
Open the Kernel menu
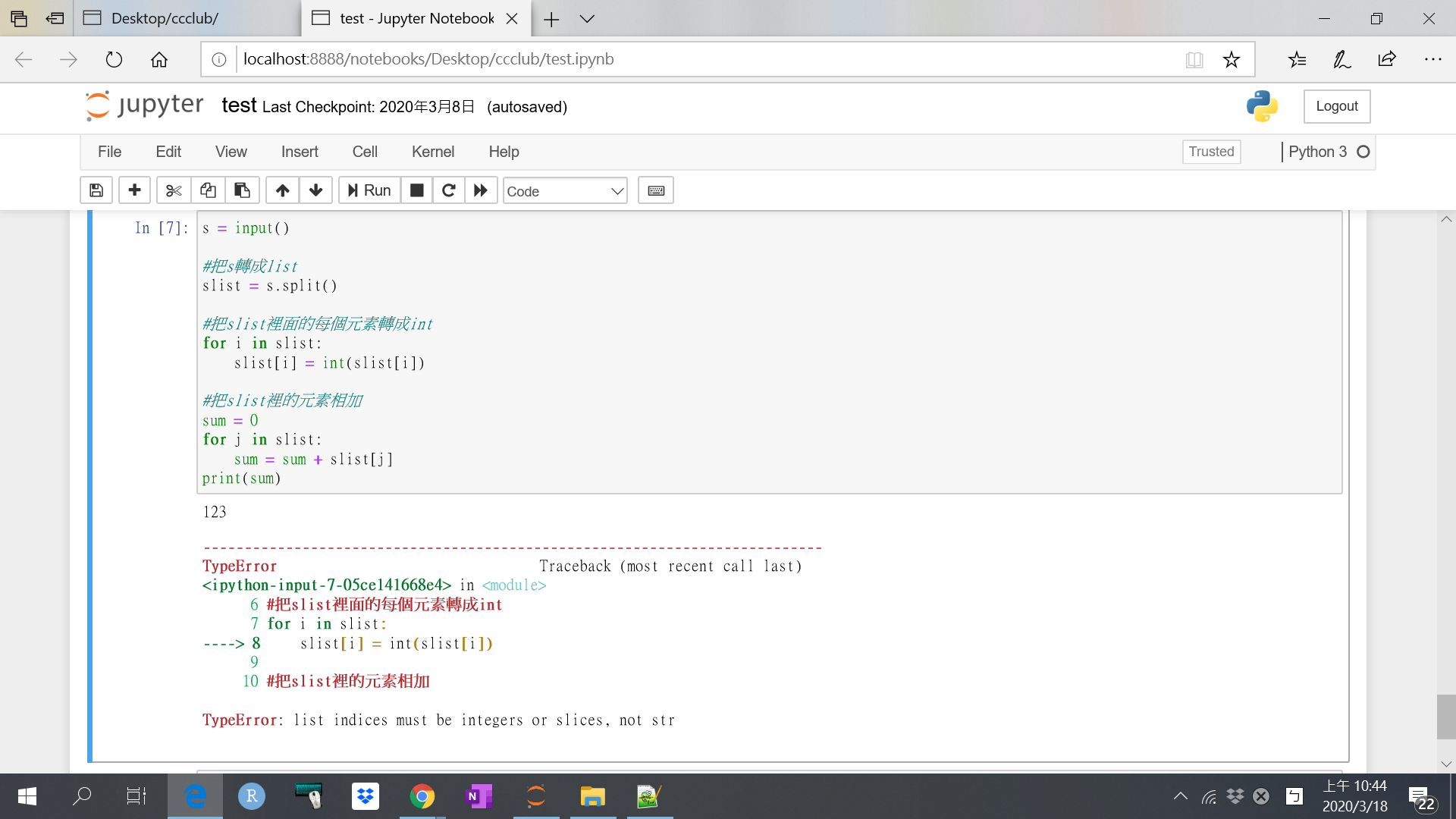(x=433, y=152)
